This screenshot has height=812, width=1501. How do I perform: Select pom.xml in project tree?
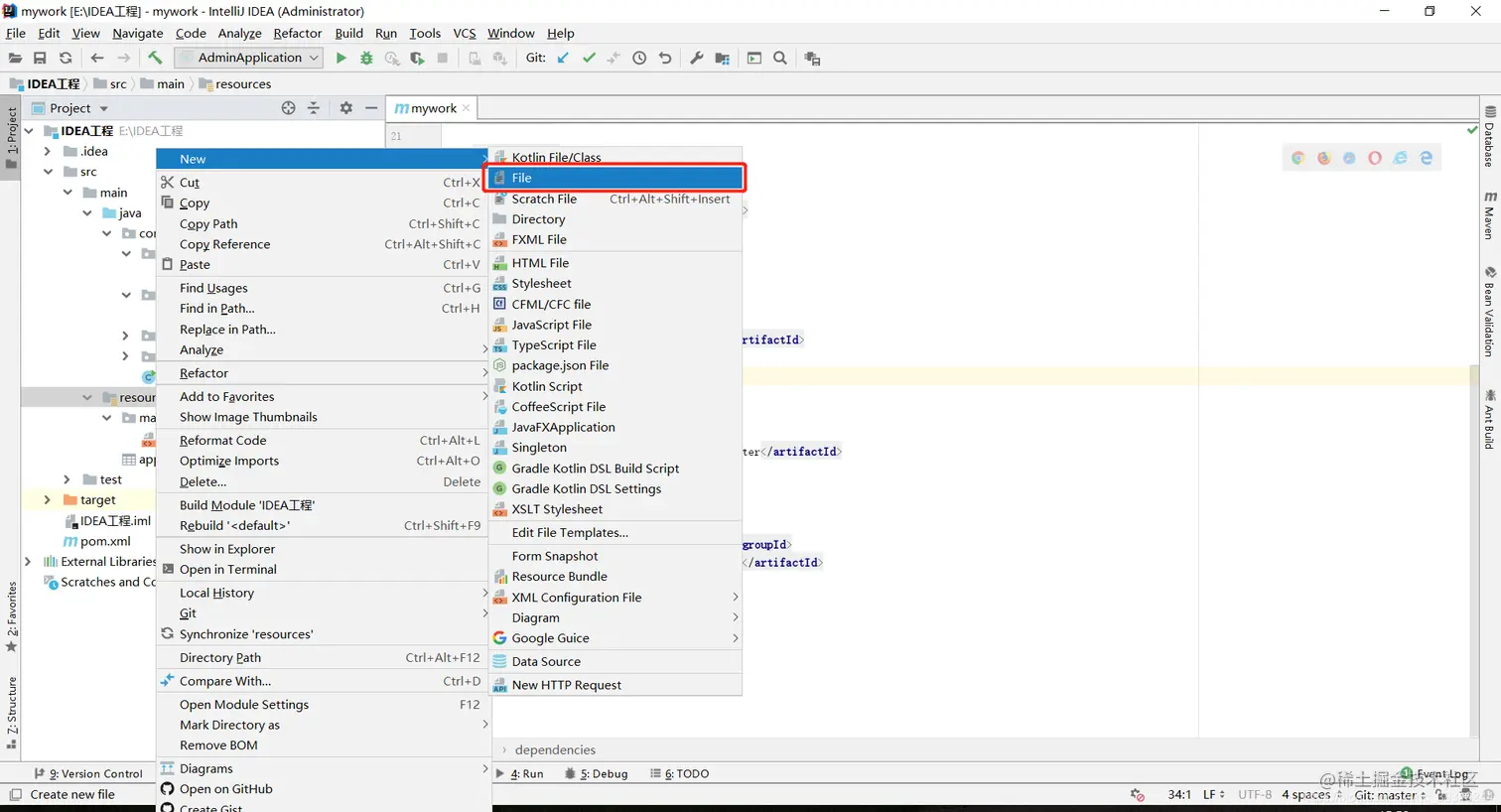click(105, 542)
